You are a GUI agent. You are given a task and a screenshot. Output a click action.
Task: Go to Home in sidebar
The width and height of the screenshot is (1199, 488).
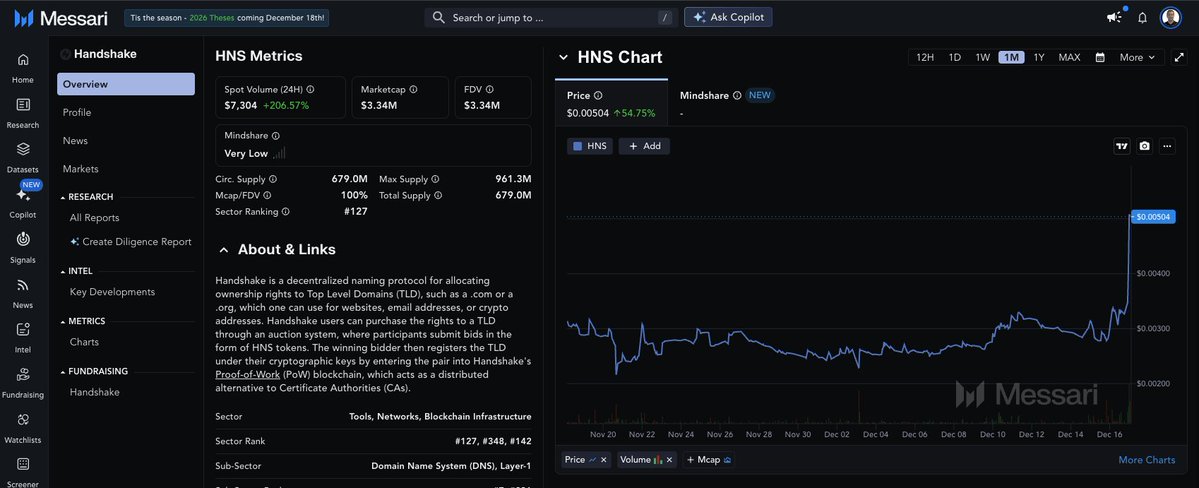pyautogui.click(x=23, y=67)
